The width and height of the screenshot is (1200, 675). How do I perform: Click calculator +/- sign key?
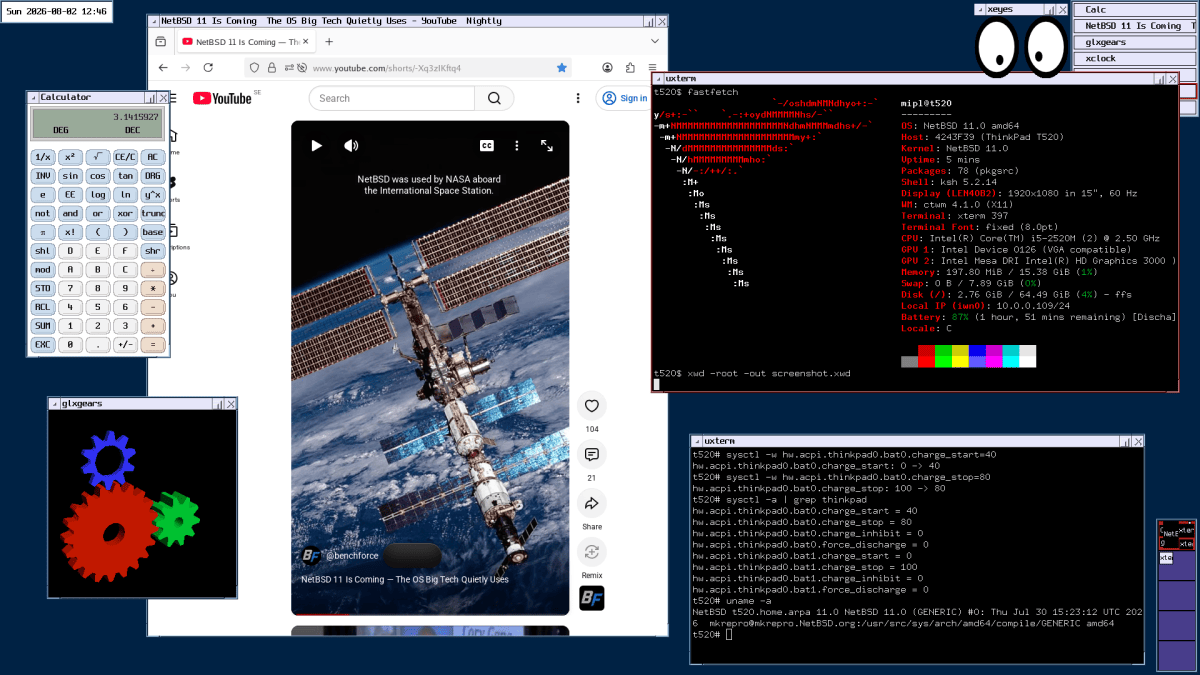pos(125,344)
